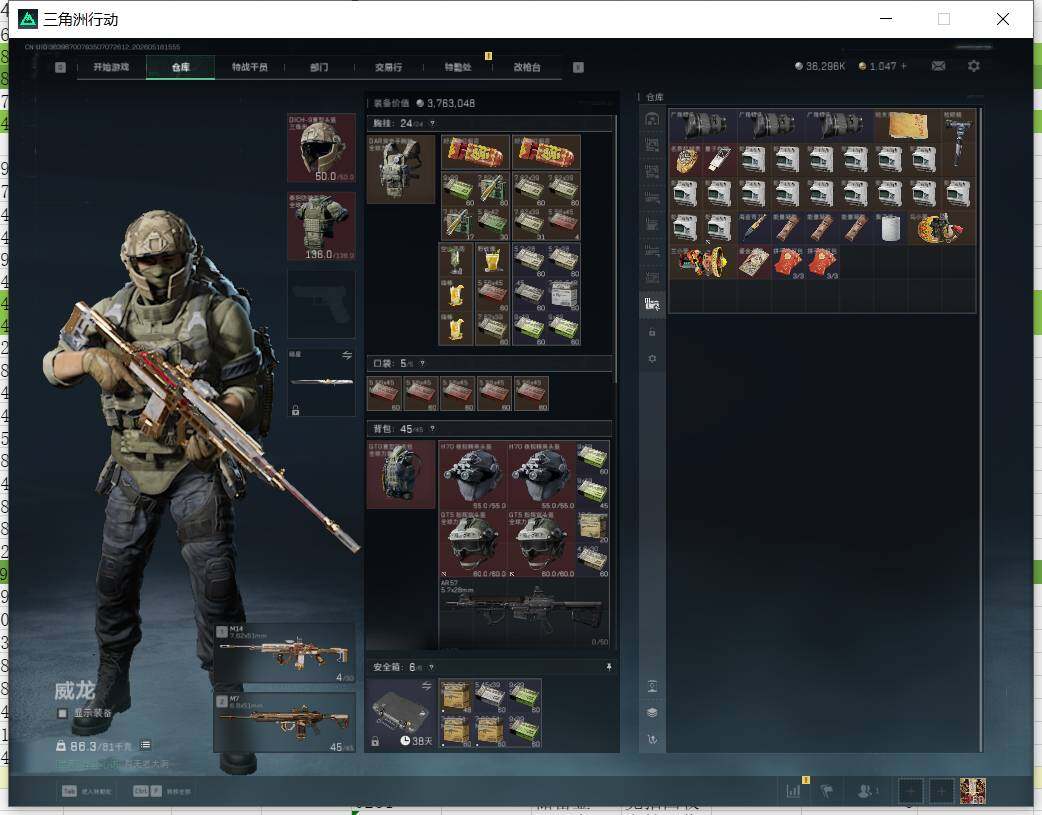Viewport: 1042px width, 815px height.
Task: Select the M14 primary weapon slot
Action: pos(284,653)
